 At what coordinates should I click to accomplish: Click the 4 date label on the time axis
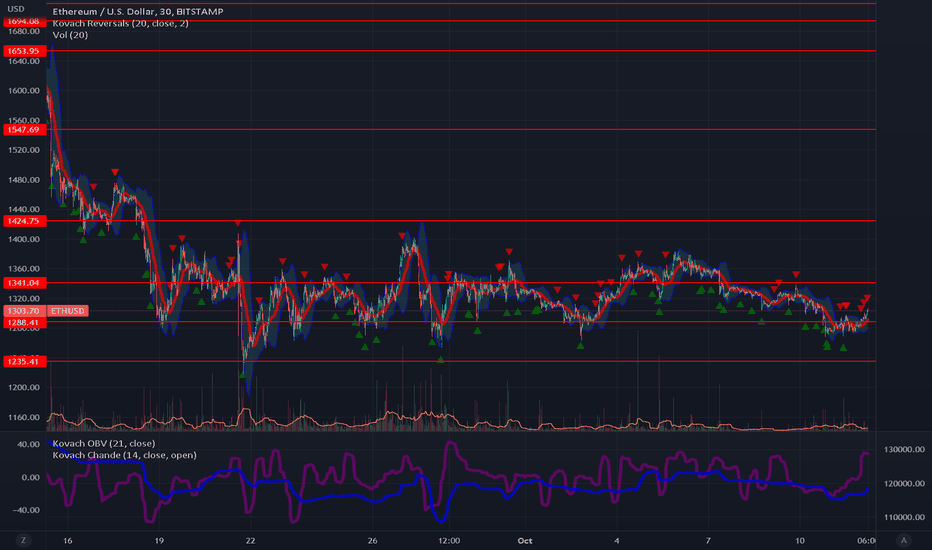(x=617, y=540)
